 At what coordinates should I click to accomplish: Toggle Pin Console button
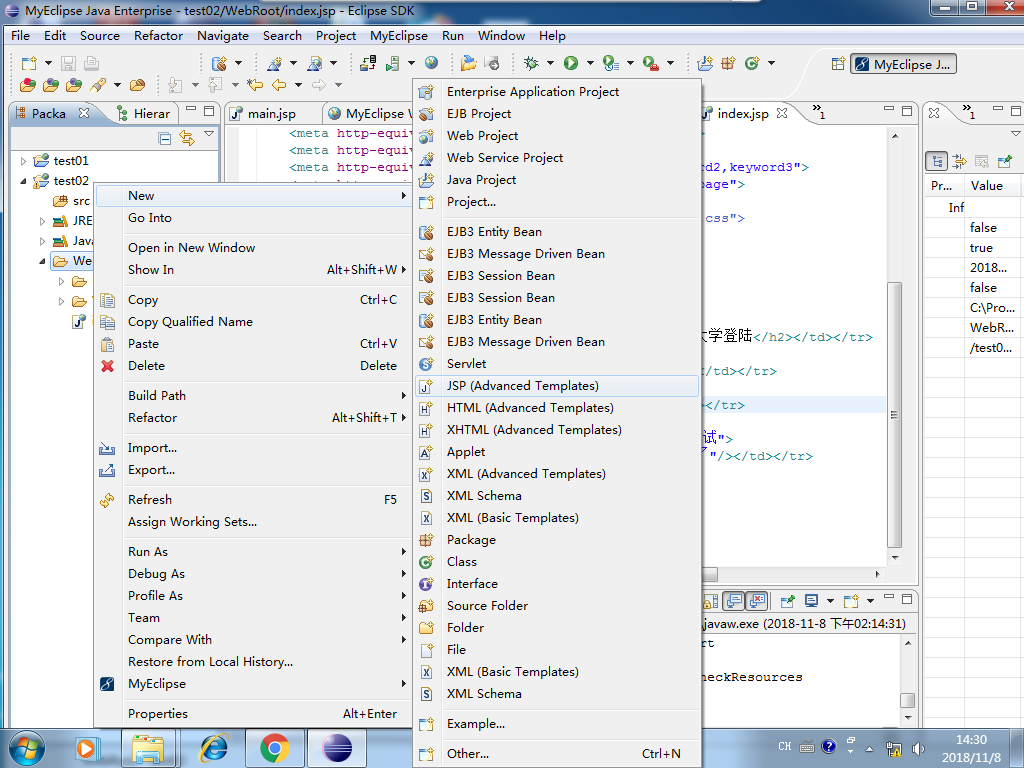click(x=788, y=600)
